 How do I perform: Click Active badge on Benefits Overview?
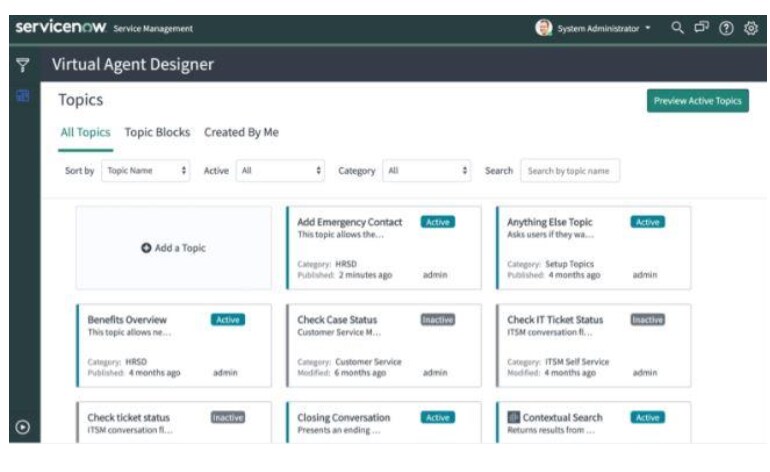(228, 320)
